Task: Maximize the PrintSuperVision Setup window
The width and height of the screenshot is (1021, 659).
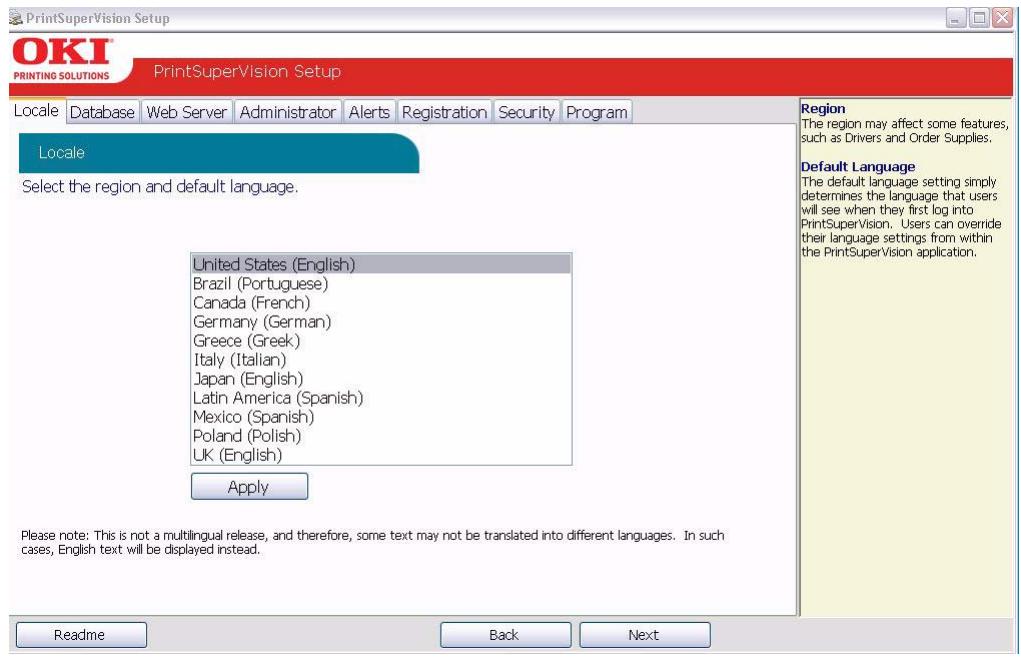Action: [x=979, y=18]
